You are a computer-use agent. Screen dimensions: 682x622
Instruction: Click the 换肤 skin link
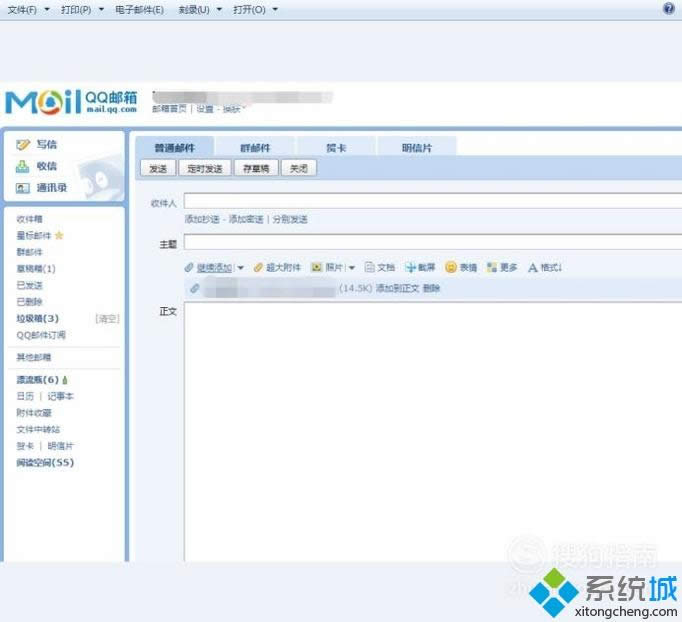pos(232,109)
